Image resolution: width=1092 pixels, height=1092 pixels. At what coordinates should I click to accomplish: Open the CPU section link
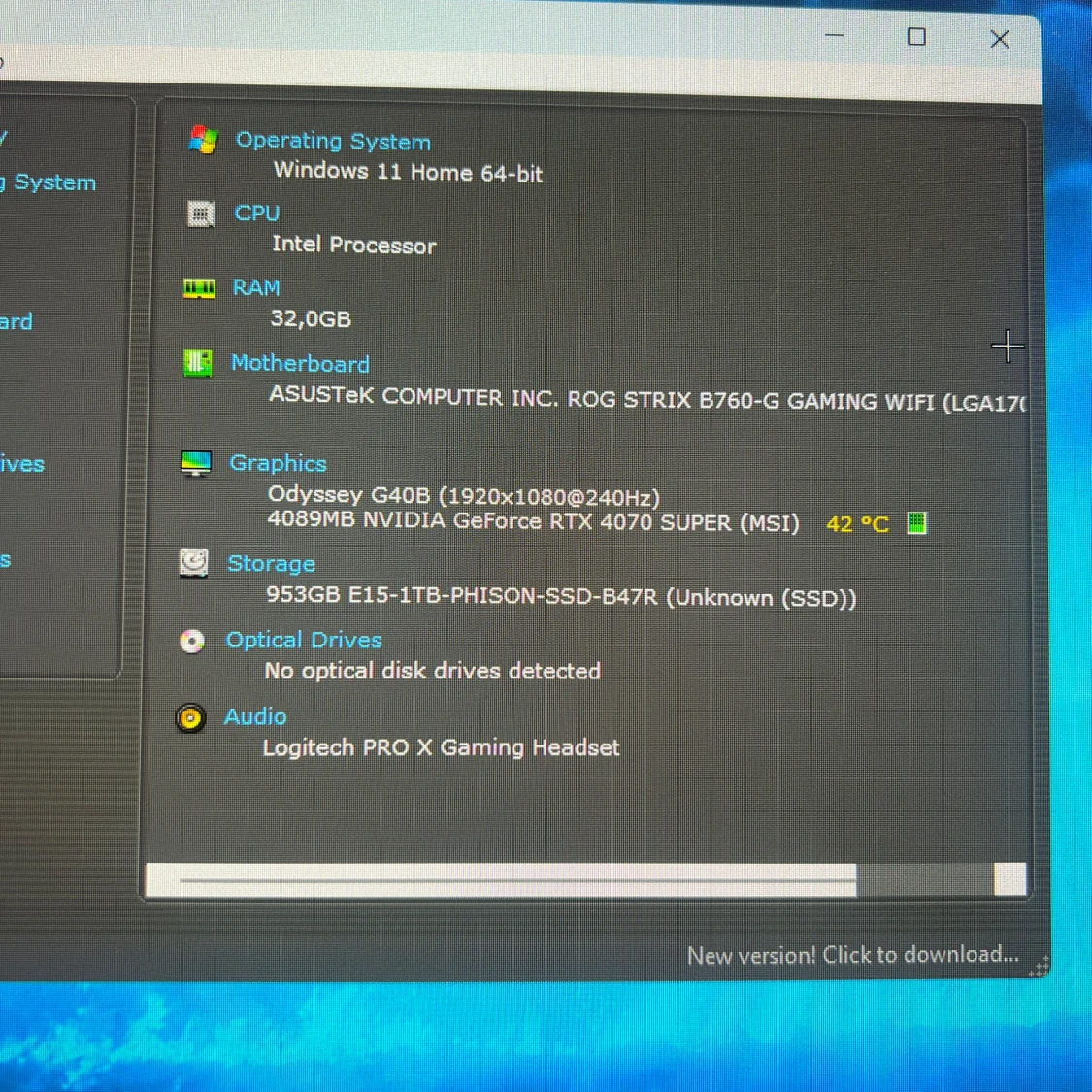point(257,213)
